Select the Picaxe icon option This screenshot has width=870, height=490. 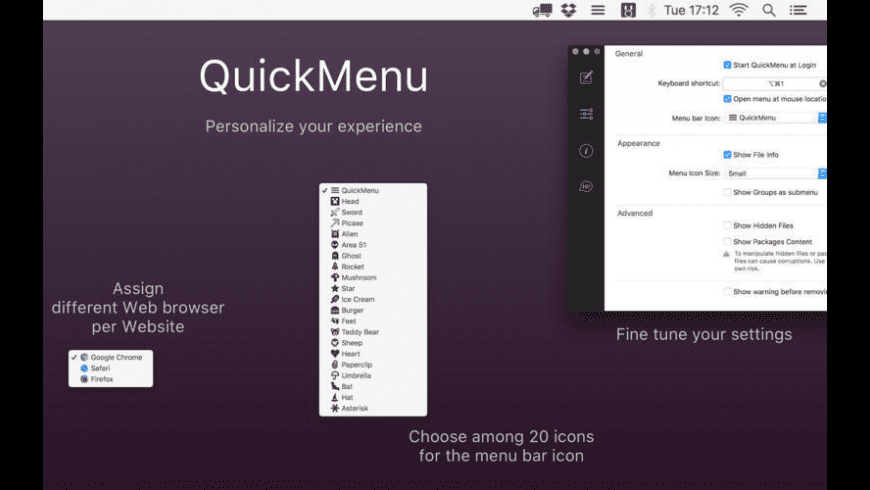click(x=373, y=223)
